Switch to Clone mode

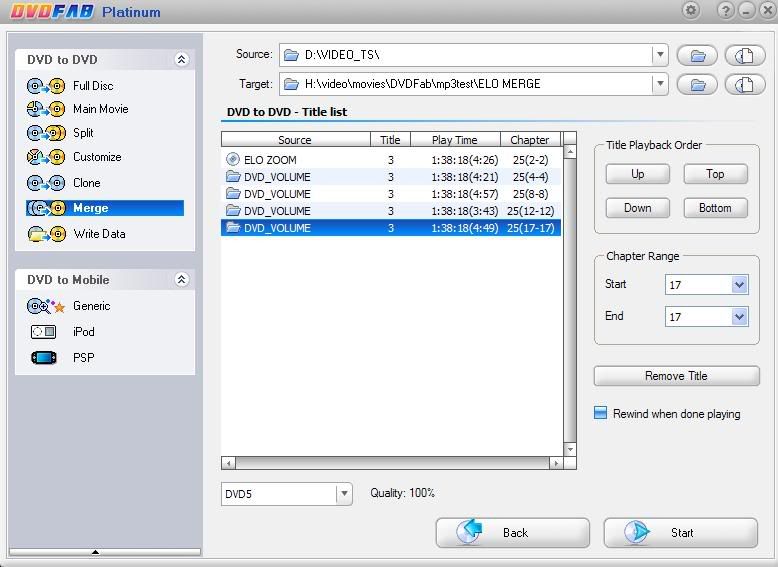click(x=87, y=183)
